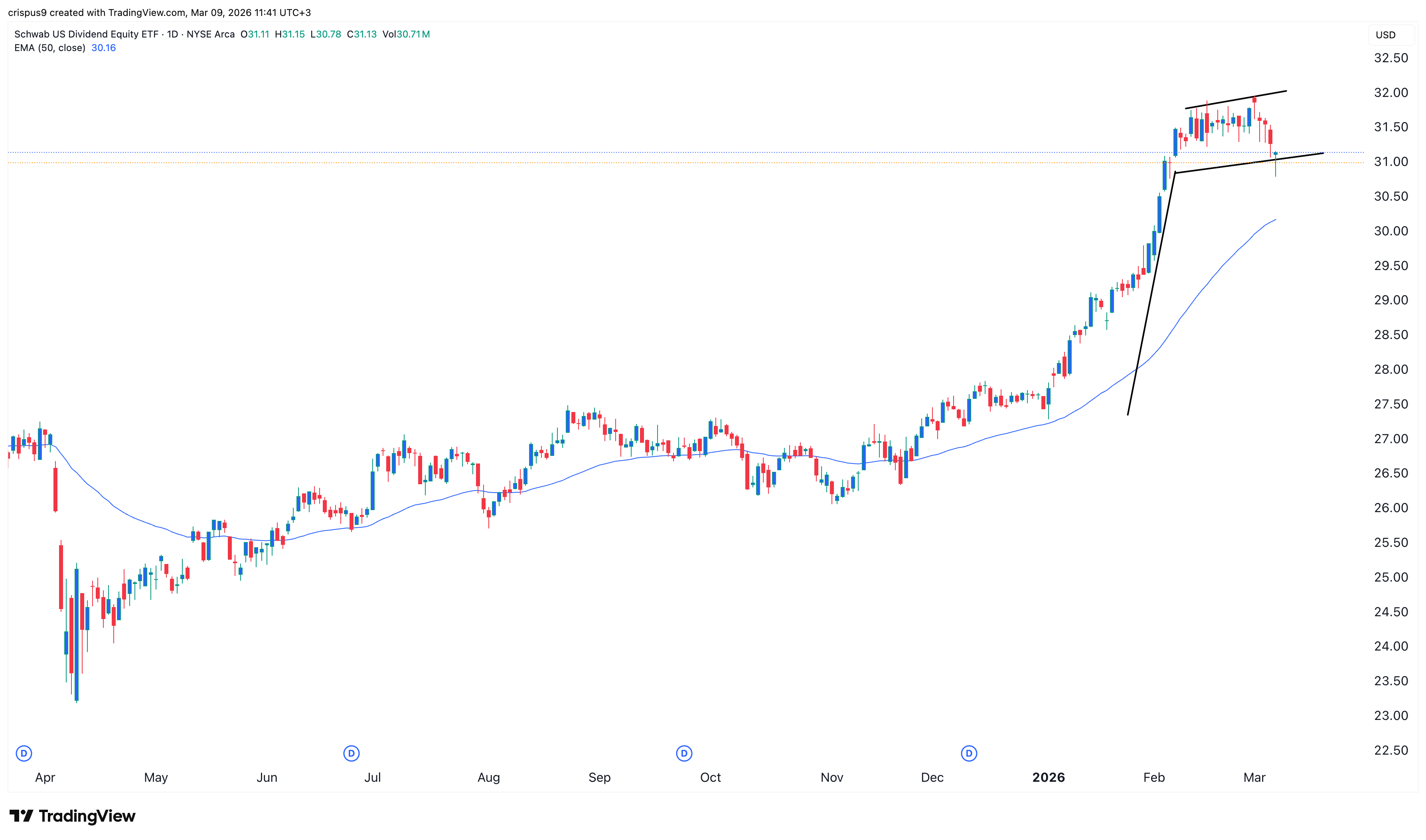Click the dividend D marker before July
This screenshot has width=1426, height=840.
pos(352,753)
